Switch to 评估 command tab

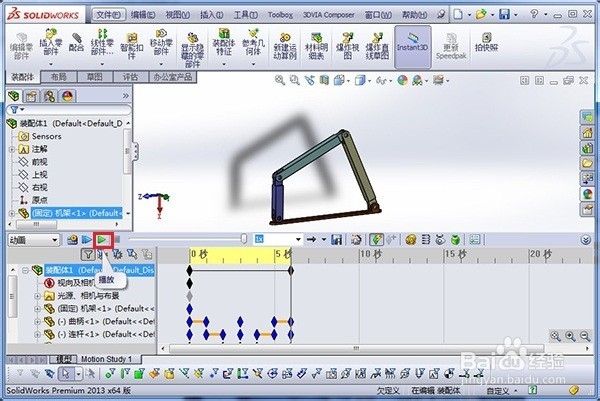click(x=130, y=77)
